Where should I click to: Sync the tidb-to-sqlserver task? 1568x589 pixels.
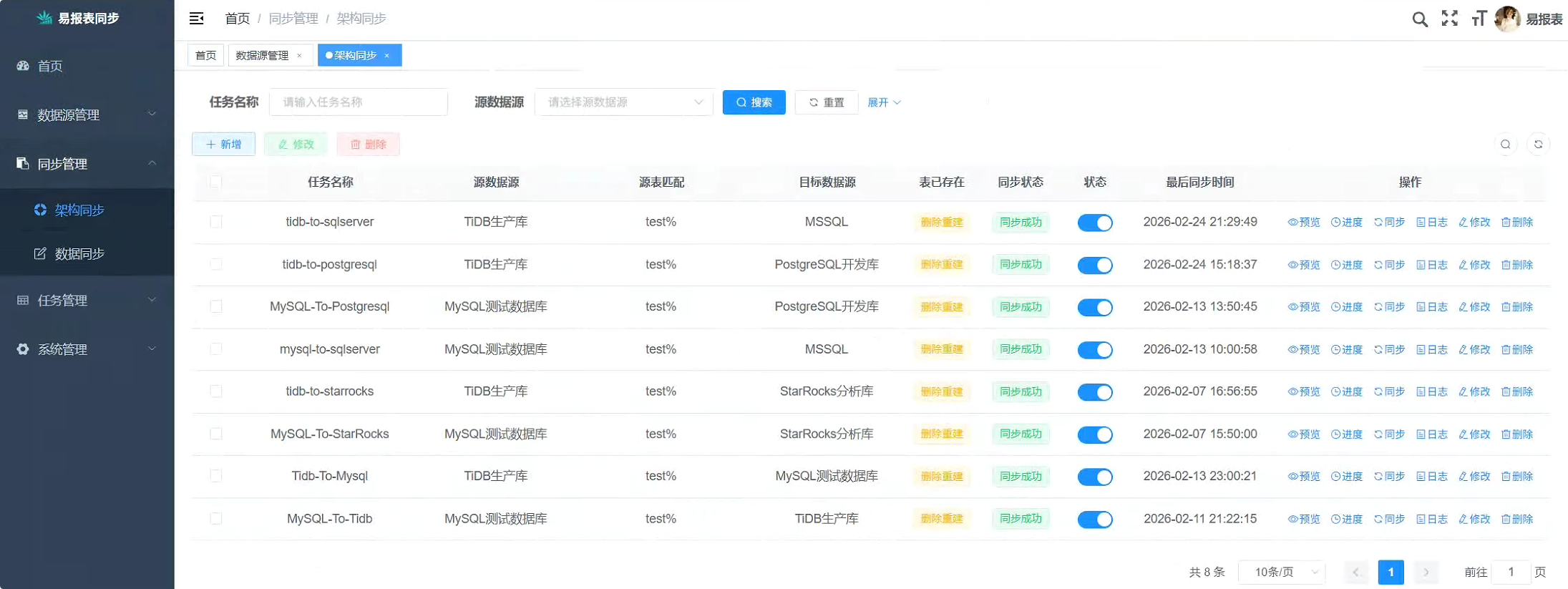[1389, 223]
